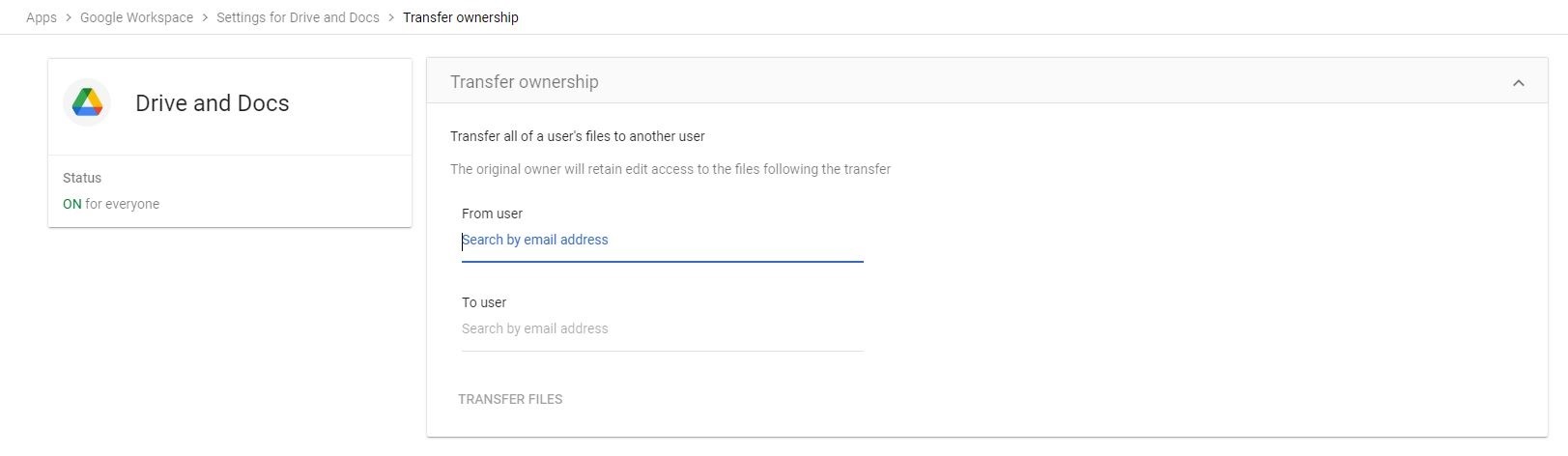Click the breadcrumb chevron before Transfer ownership
This screenshot has height=456, width=1568.
click(x=391, y=17)
